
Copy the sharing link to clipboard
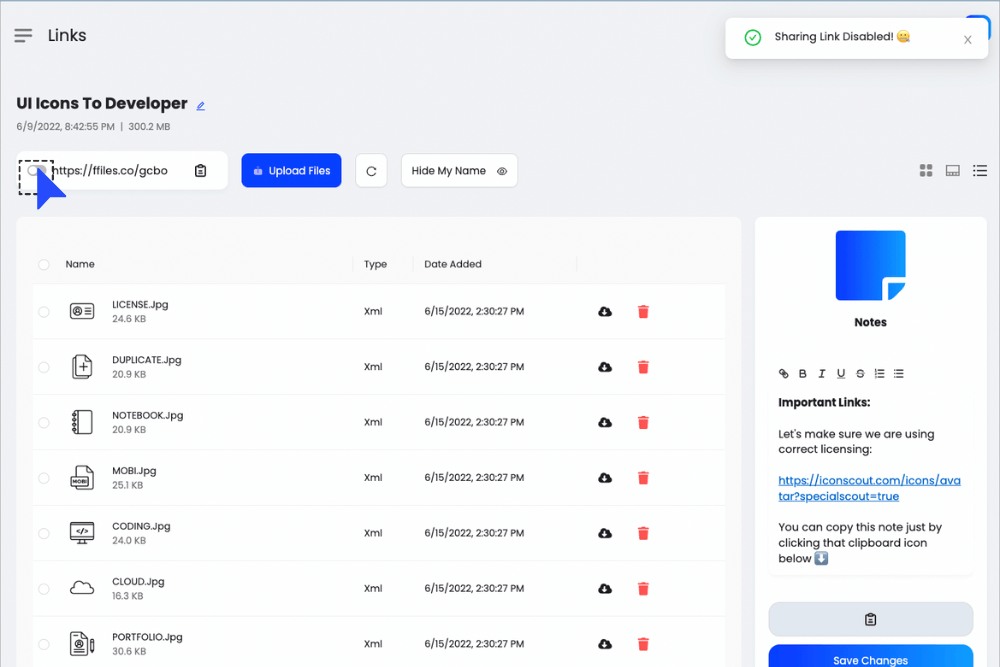coord(200,171)
